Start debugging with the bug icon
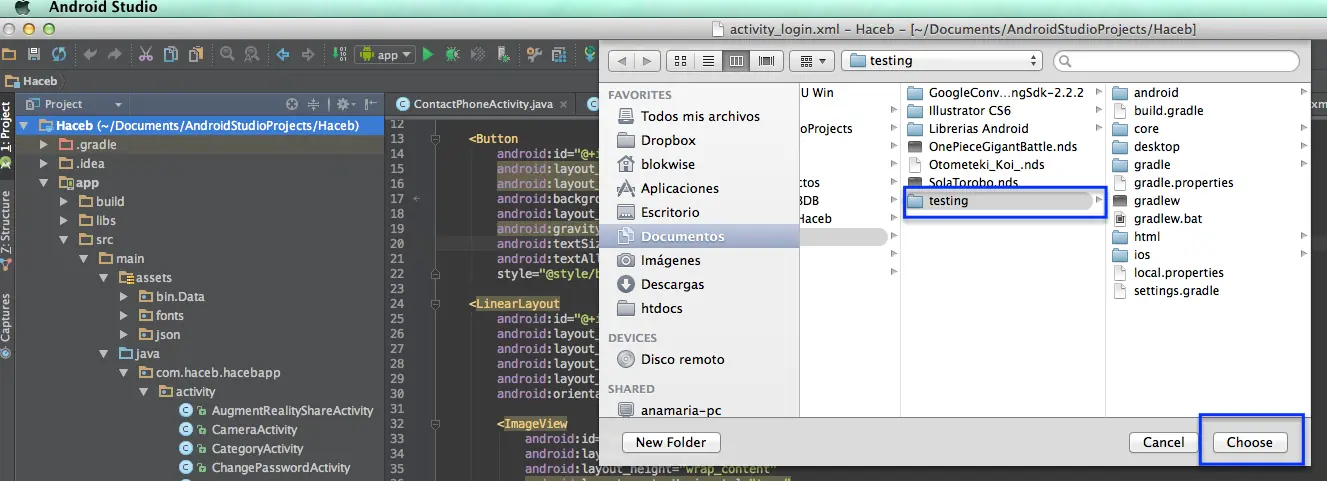The height and width of the screenshot is (481, 1327). pyautogui.click(x=453, y=54)
